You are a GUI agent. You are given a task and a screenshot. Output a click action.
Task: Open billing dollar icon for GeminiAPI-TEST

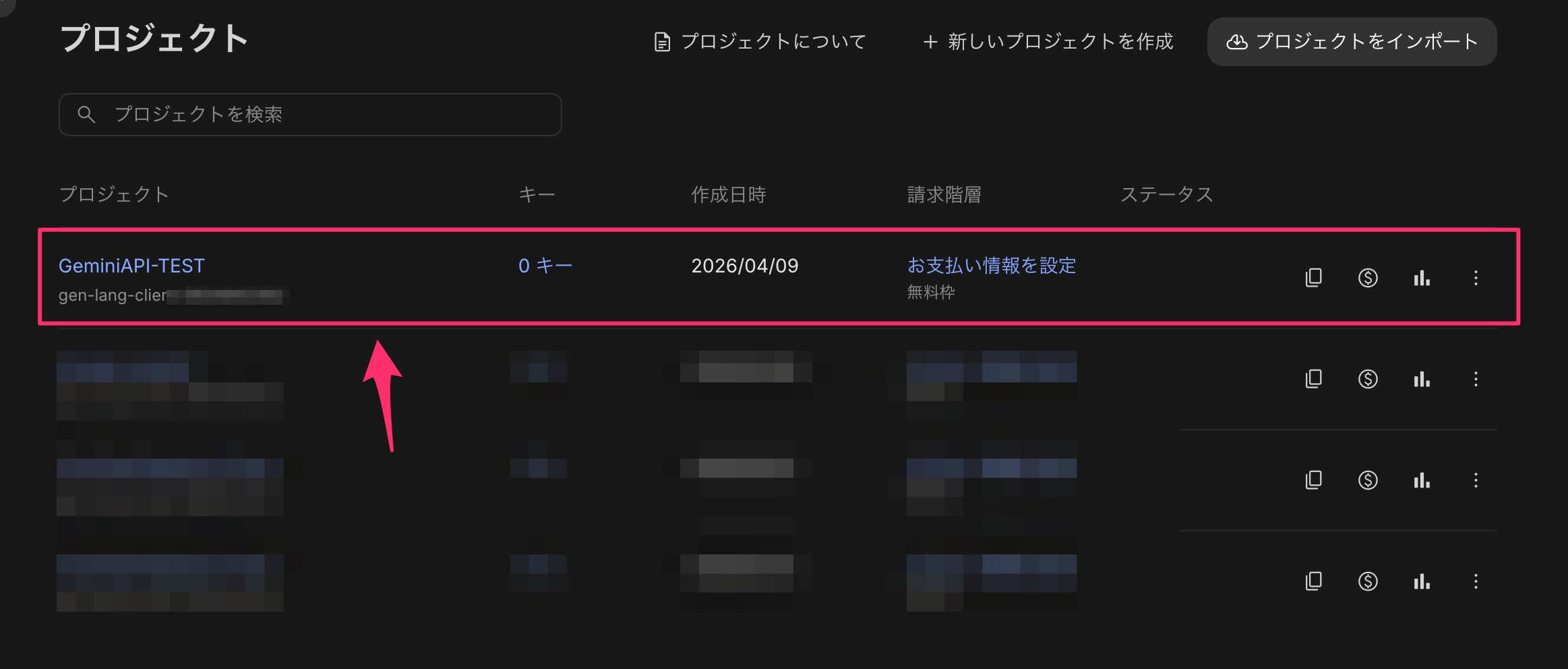[1368, 278]
